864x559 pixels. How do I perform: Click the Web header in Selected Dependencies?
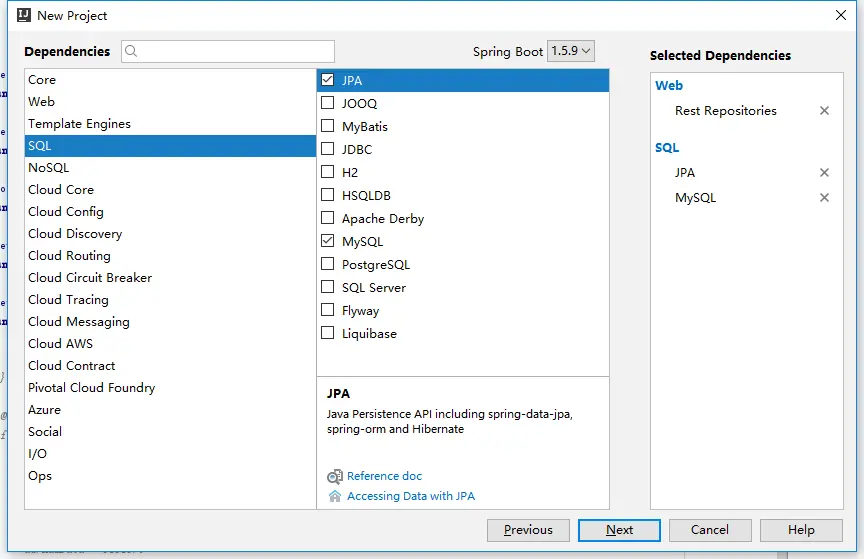click(669, 85)
